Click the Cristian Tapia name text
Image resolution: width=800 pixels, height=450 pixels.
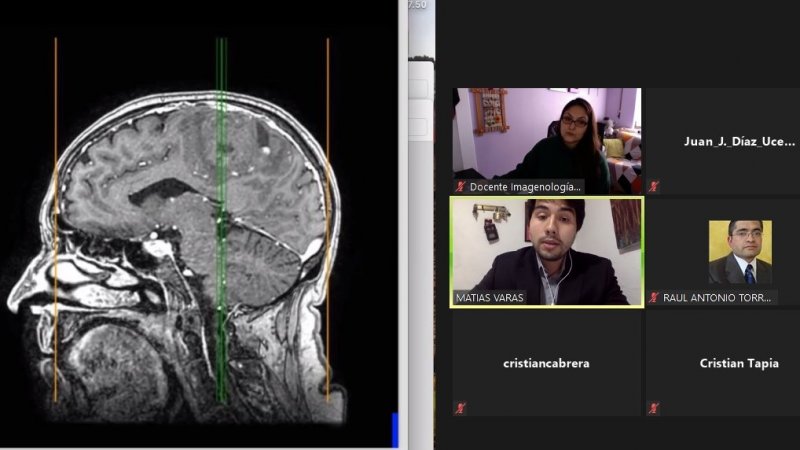(x=739, y=364)
